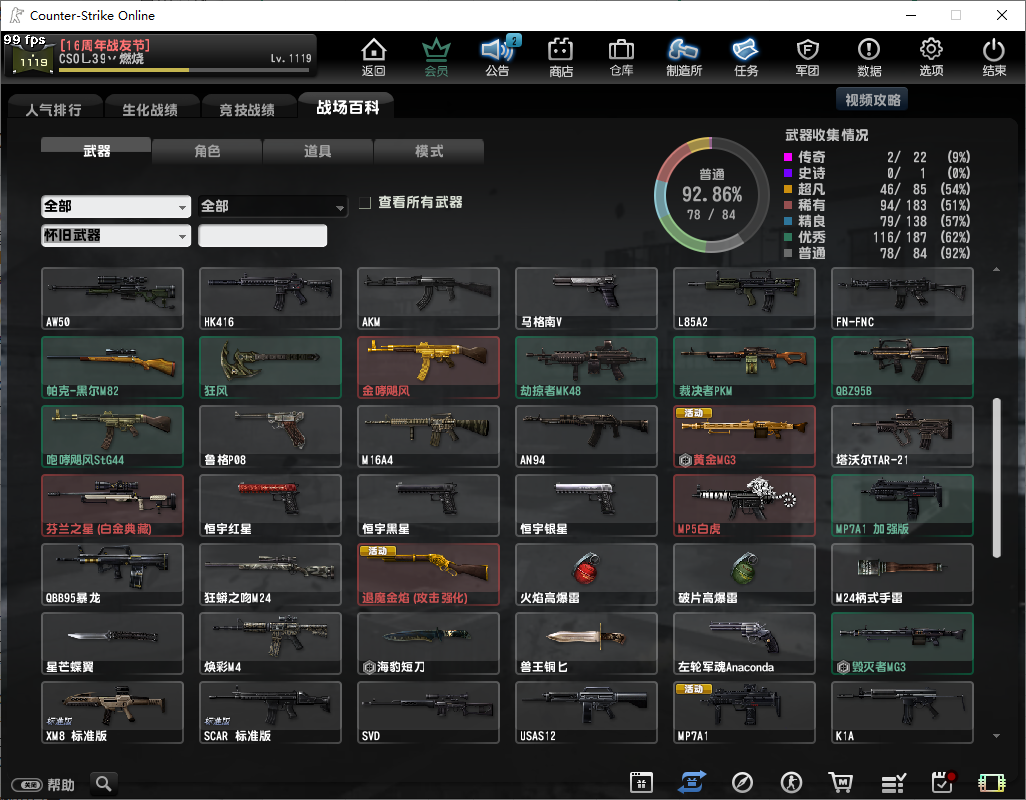Screen dimensions: 1026x800
Task: Select the 左轮军魂Anaconda revolver card
Action: coord(745,644)
